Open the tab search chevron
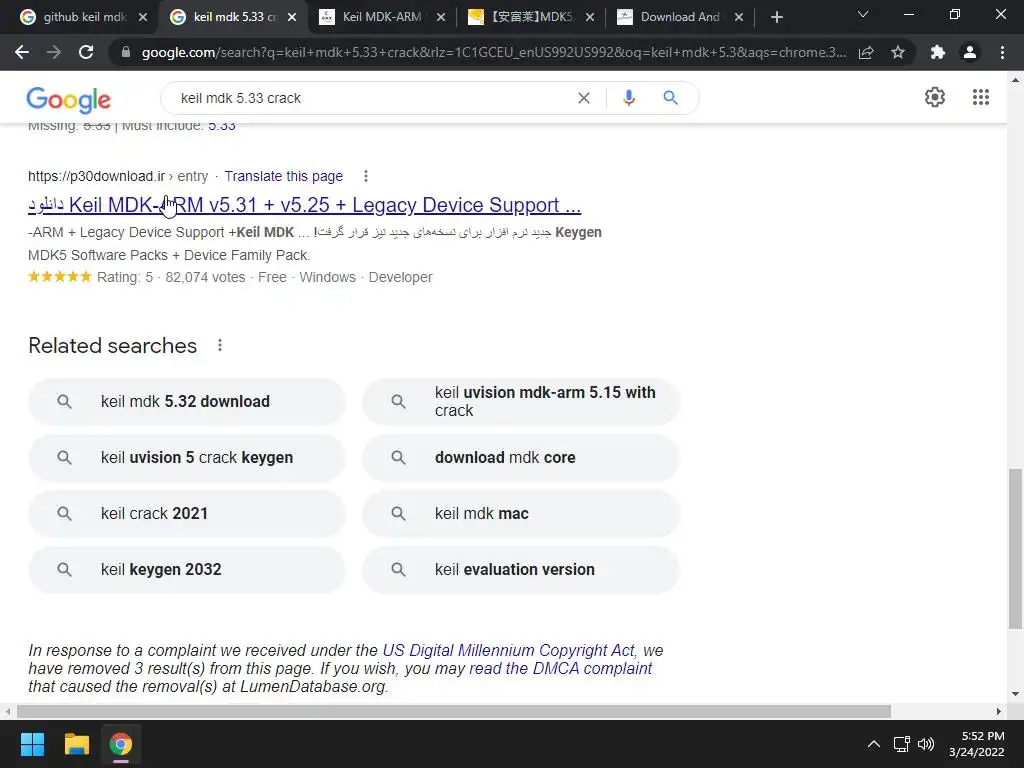 863,14
